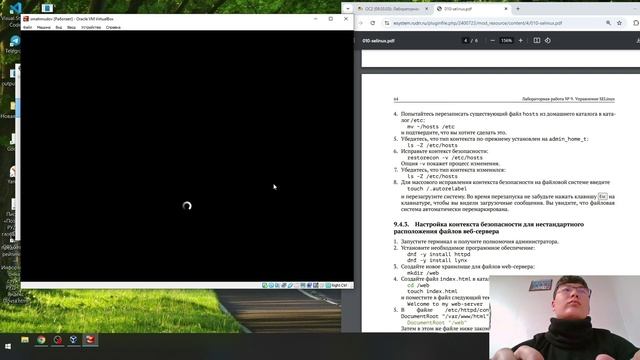Open the Ввод menu in VirtualBox
This screenshot has height=360, width=640.
71,27
